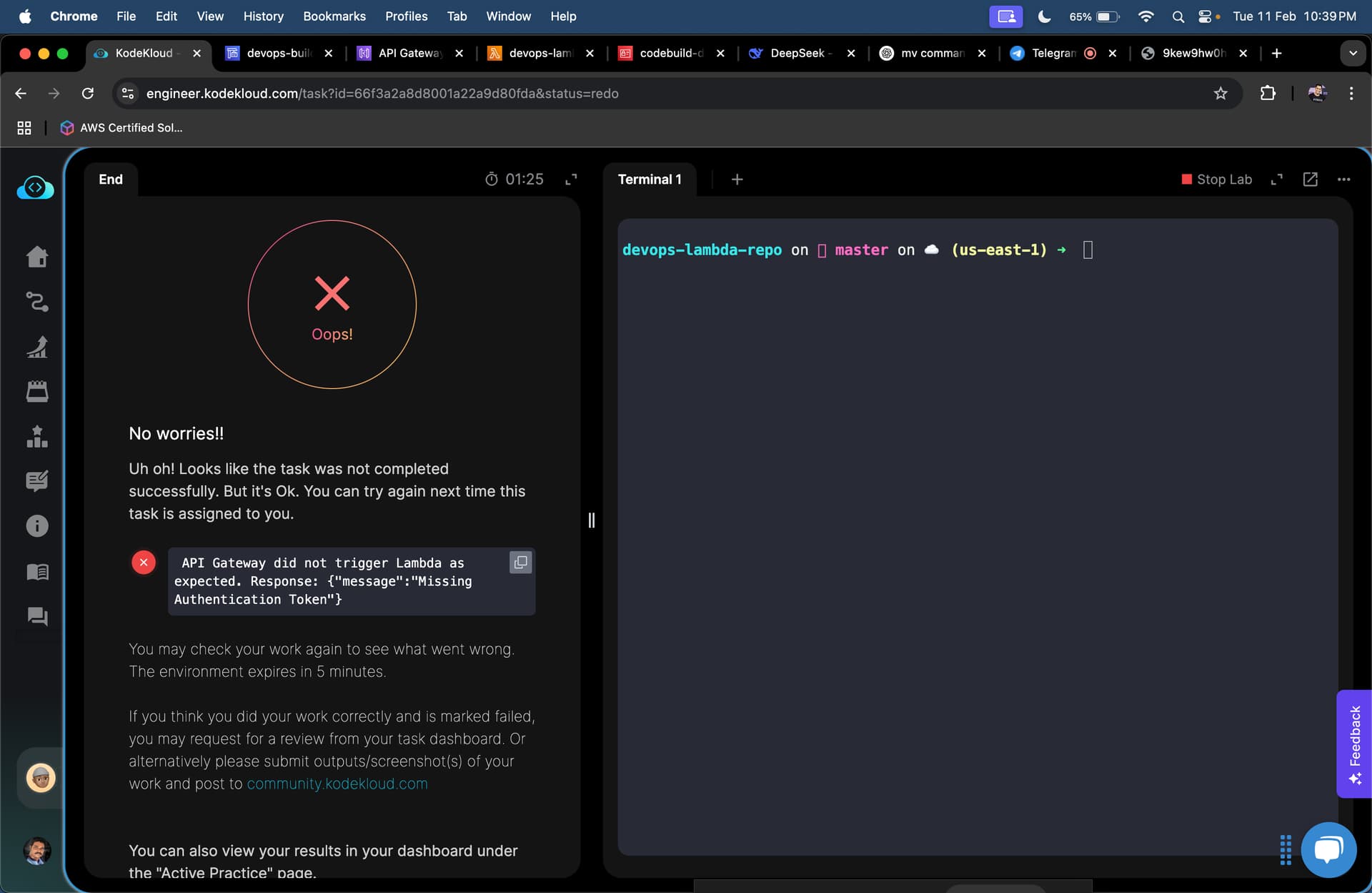Click the panel divider resize handle
Image resolution: width=1372 pixels, height=893 pixels.
tap(591, 520)
